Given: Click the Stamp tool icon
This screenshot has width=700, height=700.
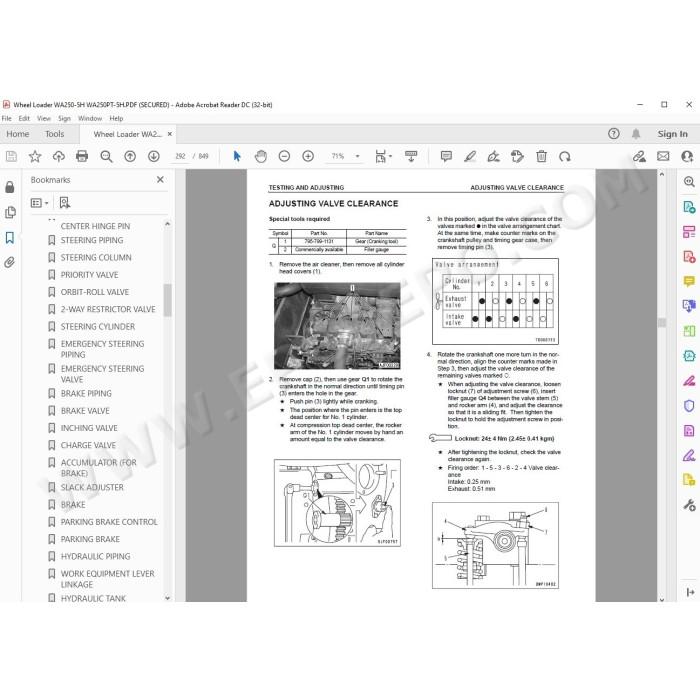Looking at the screenshot, I should coord(517,156).
